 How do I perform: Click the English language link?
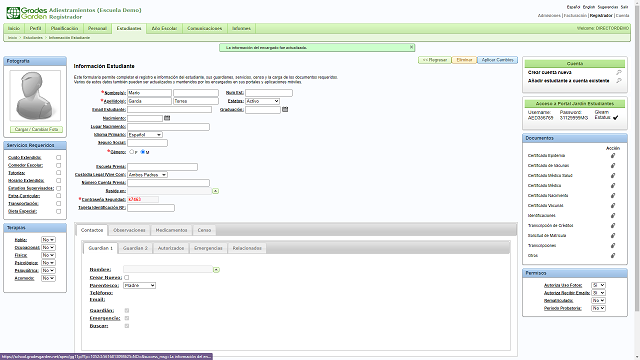click(x=589, y=7)
